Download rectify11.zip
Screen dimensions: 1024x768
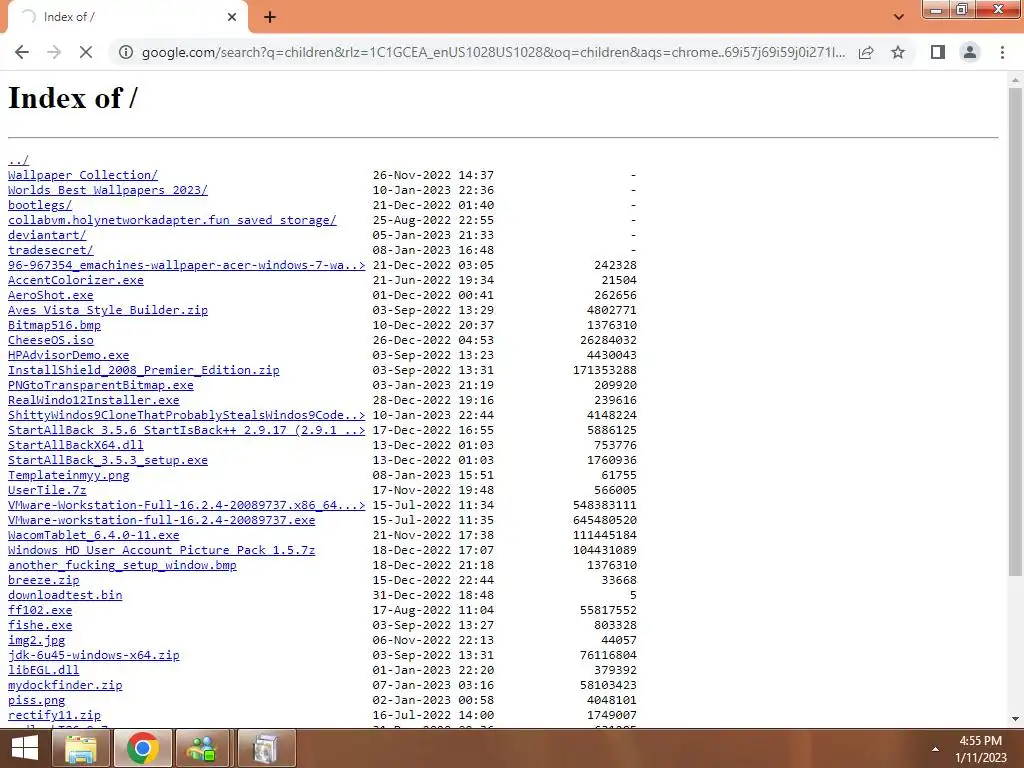tap(54, 716)
